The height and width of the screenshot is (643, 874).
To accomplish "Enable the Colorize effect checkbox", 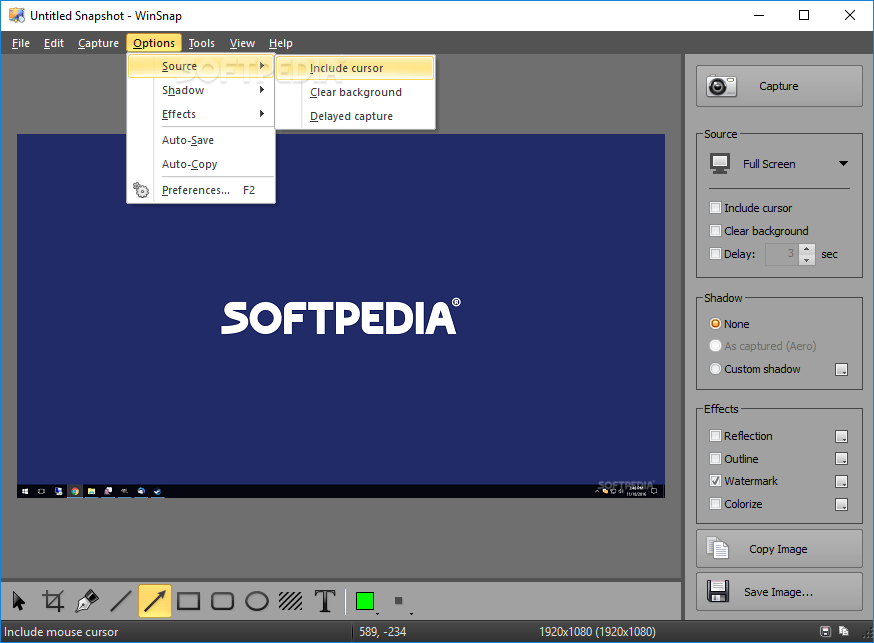I will pyautogui.click(x=715, y=504).
